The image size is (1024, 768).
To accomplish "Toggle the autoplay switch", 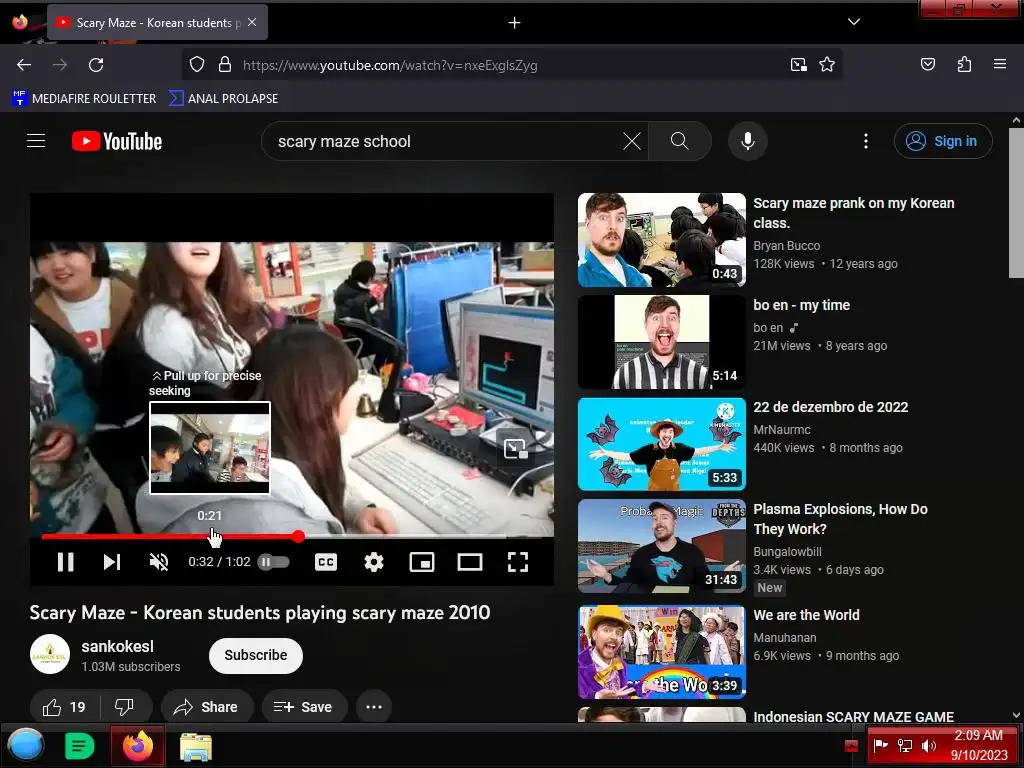I will coord(274,562).
